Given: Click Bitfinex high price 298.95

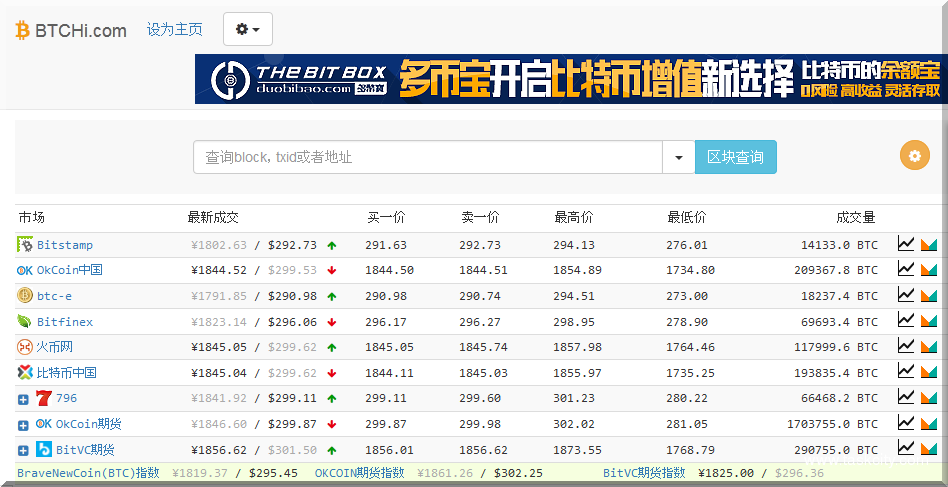Looking at the screenshot, I should [574, 322].
